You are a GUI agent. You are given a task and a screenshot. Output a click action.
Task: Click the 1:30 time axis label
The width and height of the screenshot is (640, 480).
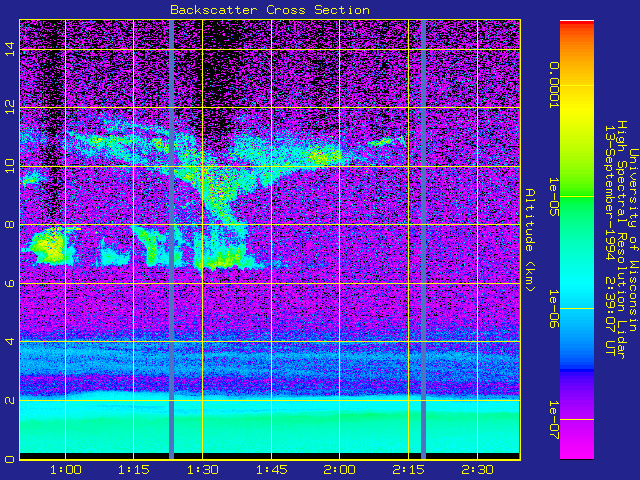click(202, 470)
